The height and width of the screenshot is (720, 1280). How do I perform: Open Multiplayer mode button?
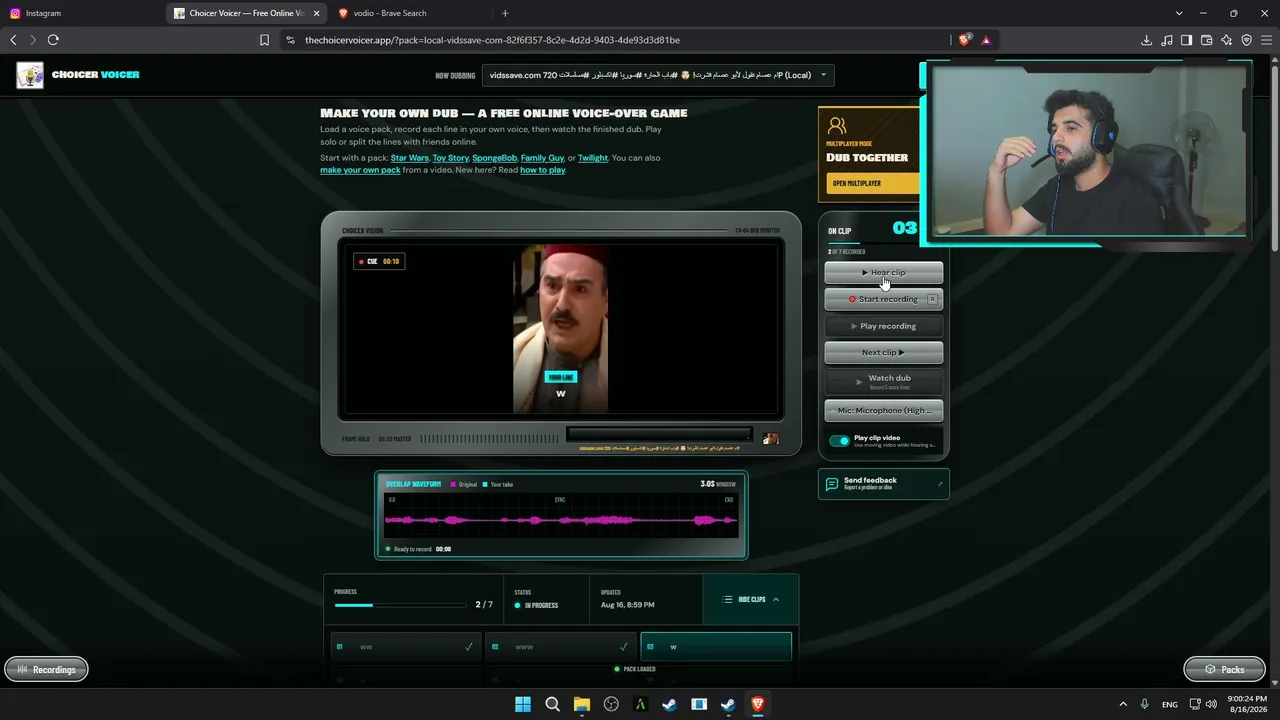pos(872,183)
